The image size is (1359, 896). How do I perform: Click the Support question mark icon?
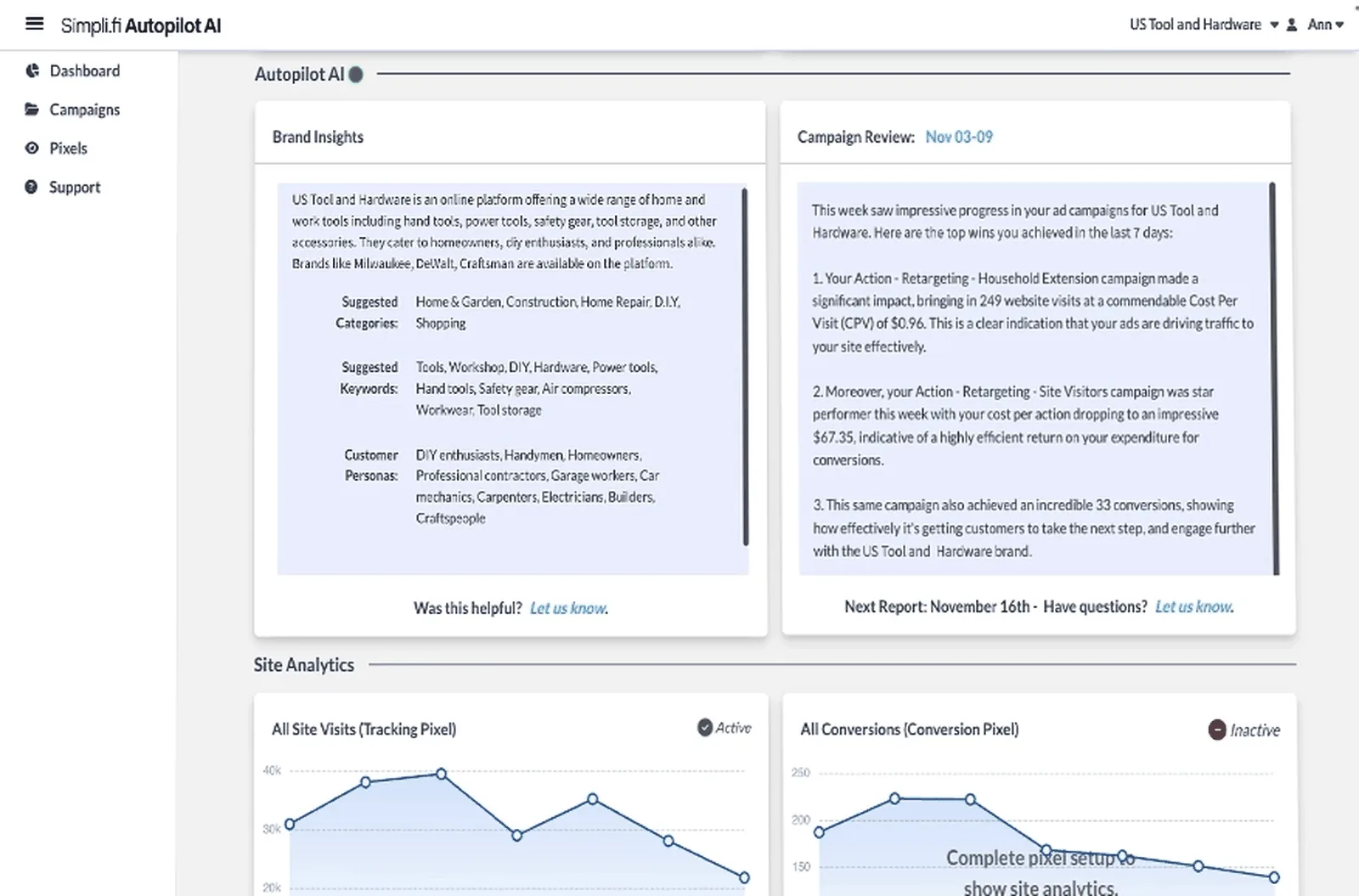coord(31,187)
